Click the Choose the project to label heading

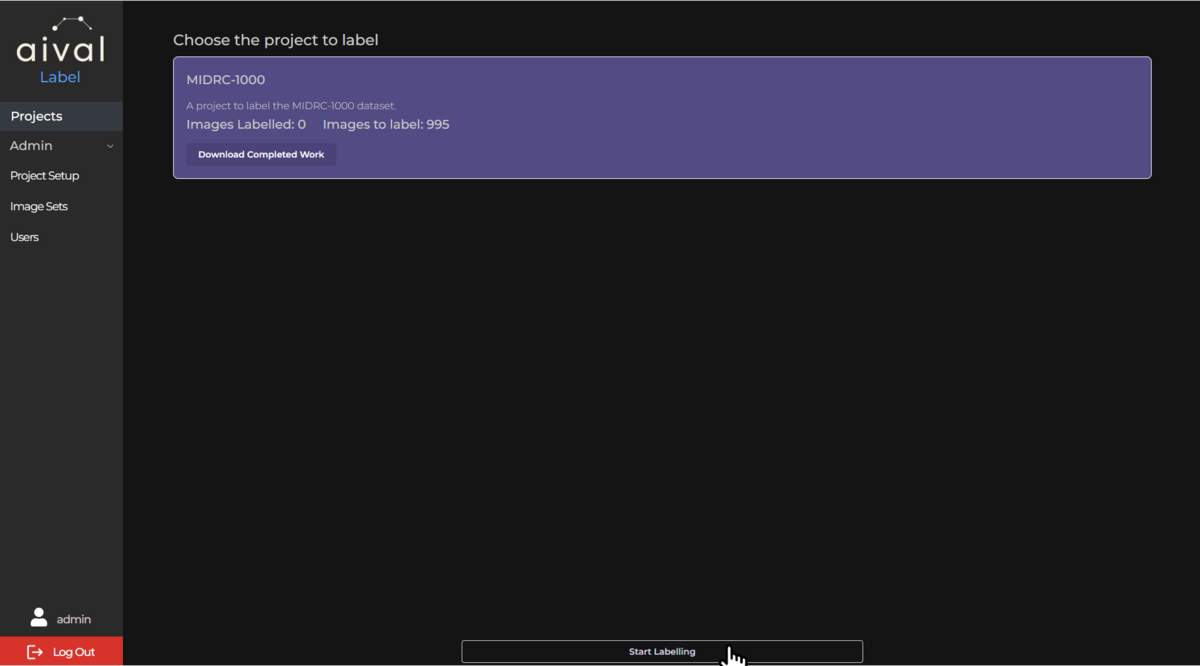pyautogui.click(x=276, y=41)
